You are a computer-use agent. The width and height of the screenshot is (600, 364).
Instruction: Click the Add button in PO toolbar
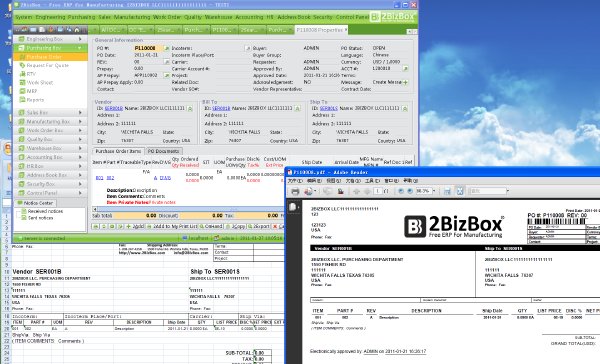[x=136, y=227]
